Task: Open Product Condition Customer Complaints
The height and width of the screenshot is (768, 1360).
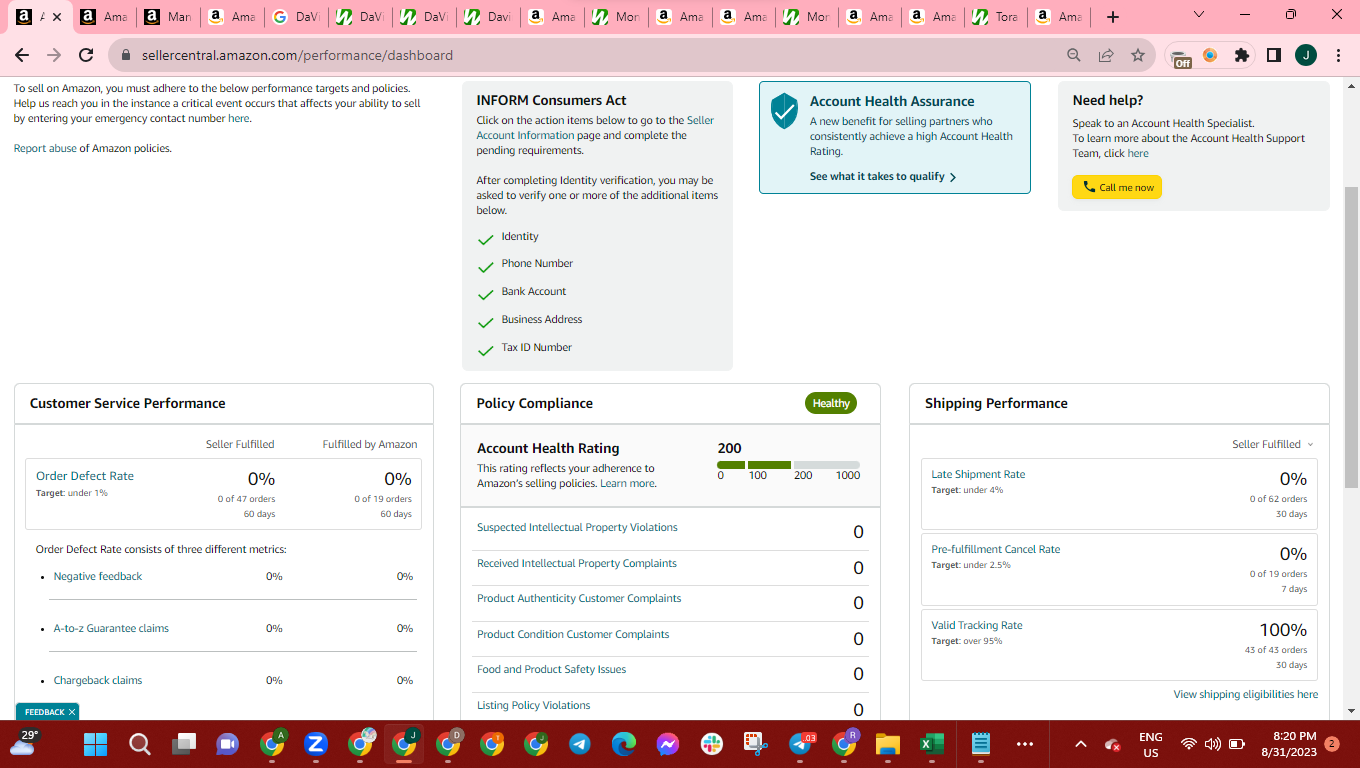Action: (x=573, y=634)
